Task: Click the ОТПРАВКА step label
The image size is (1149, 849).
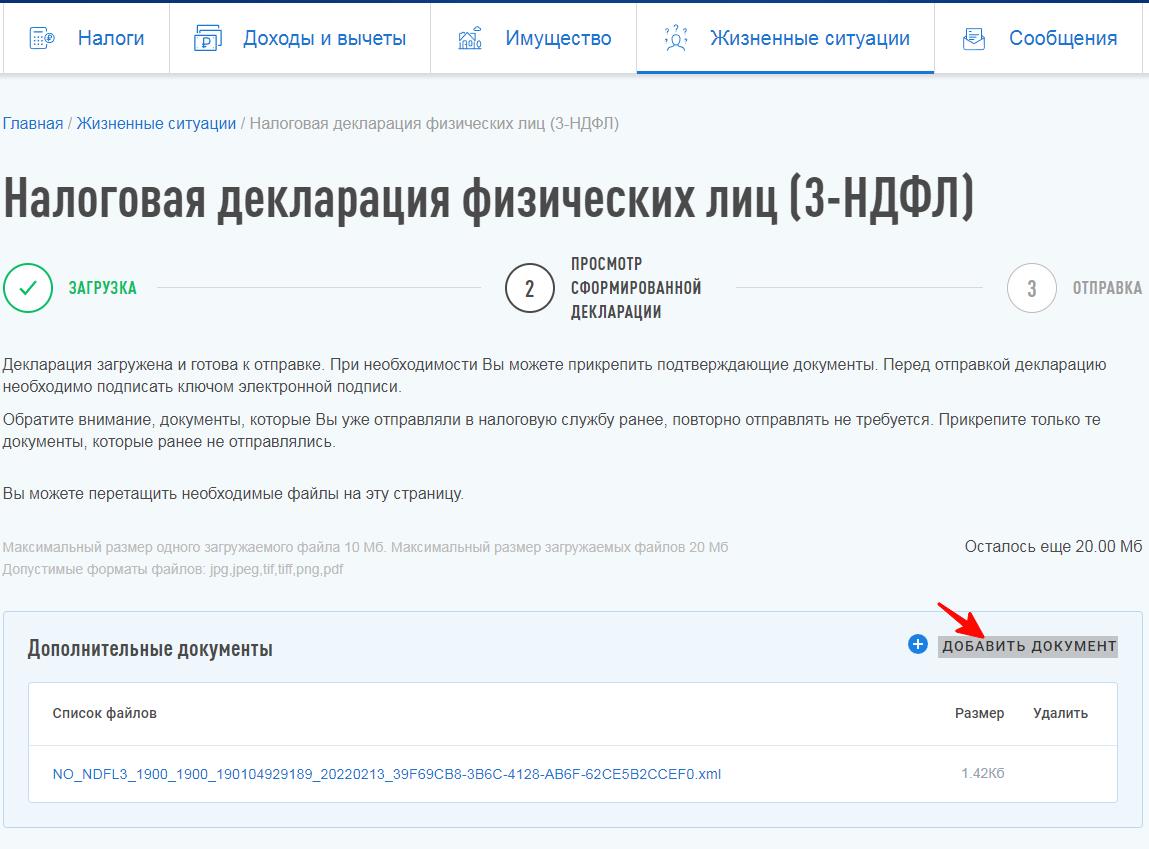Action: 1106,288
